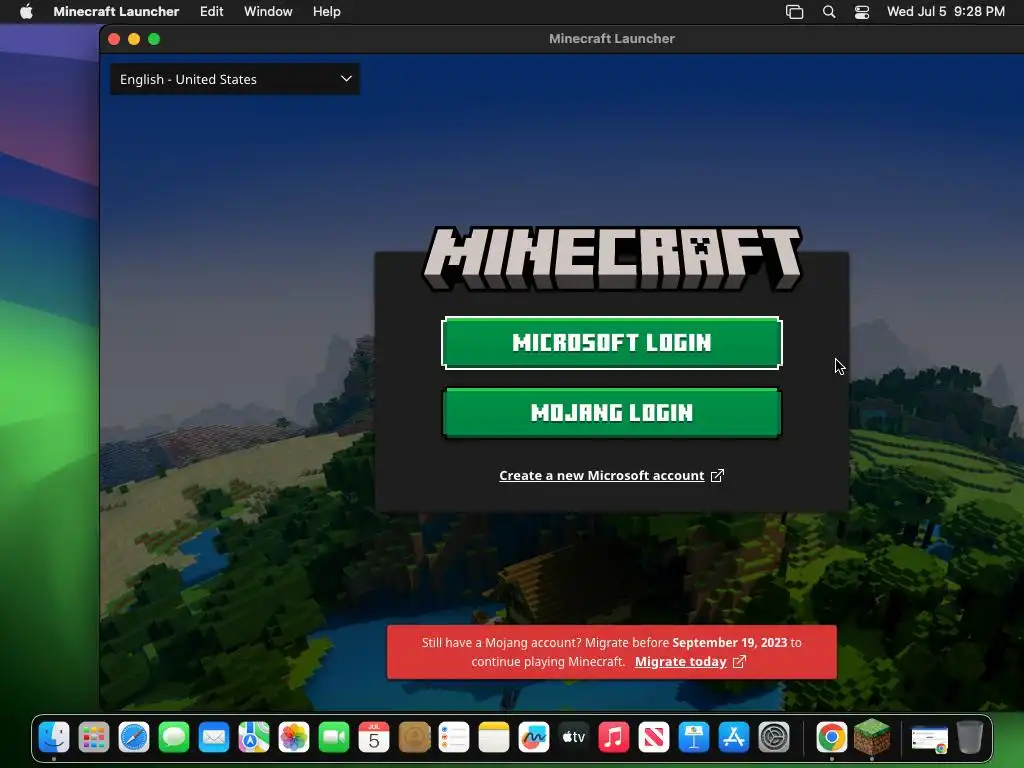Open Calendar from the Dock

(374, 737)
